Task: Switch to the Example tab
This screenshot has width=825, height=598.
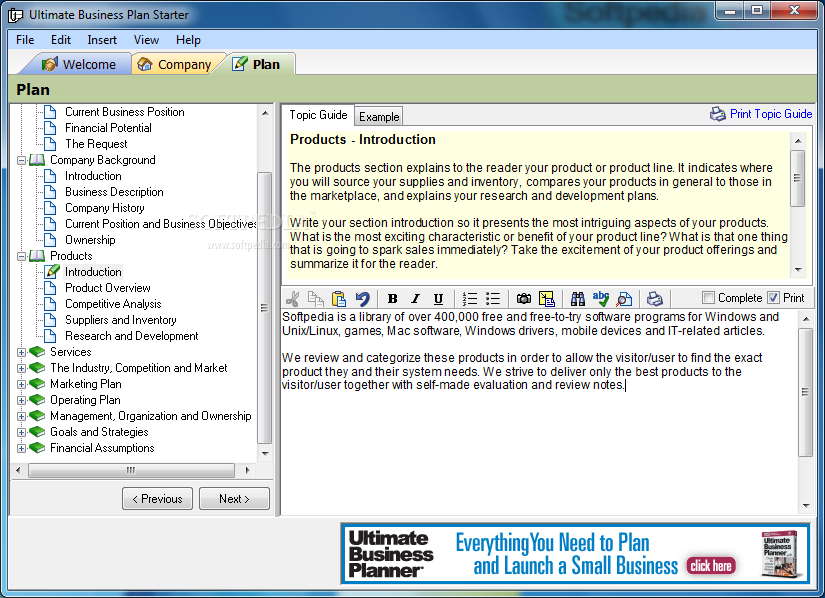Action: click(x=379, y=117)
